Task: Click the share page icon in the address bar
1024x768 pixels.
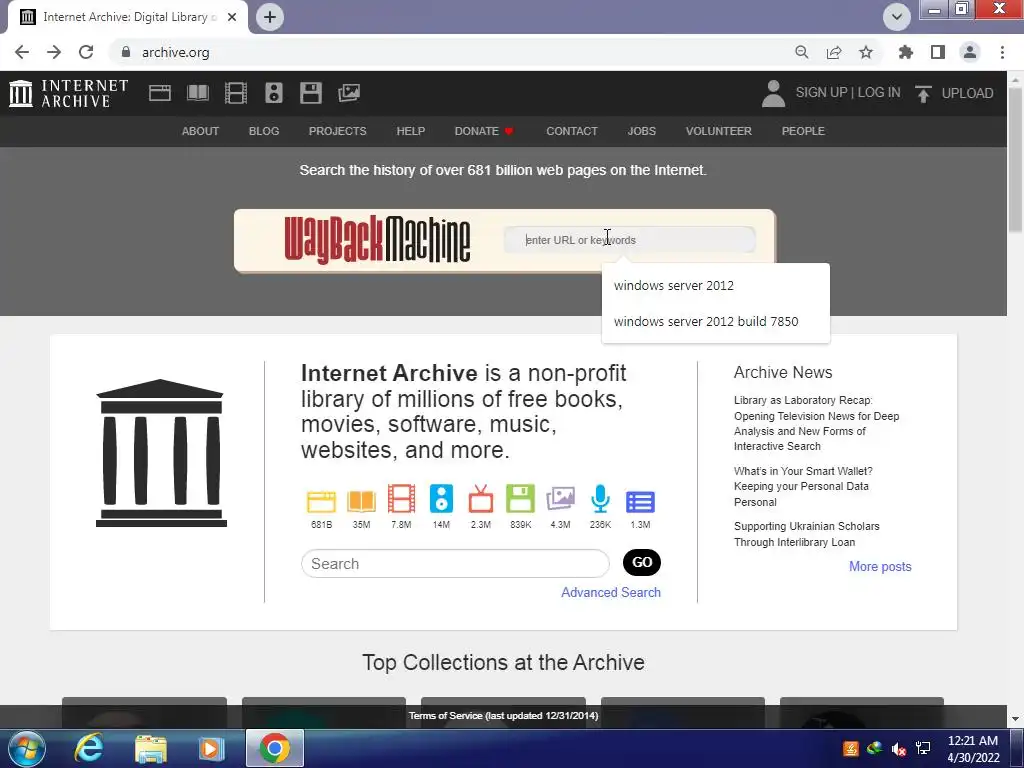Action: [834, 52]
